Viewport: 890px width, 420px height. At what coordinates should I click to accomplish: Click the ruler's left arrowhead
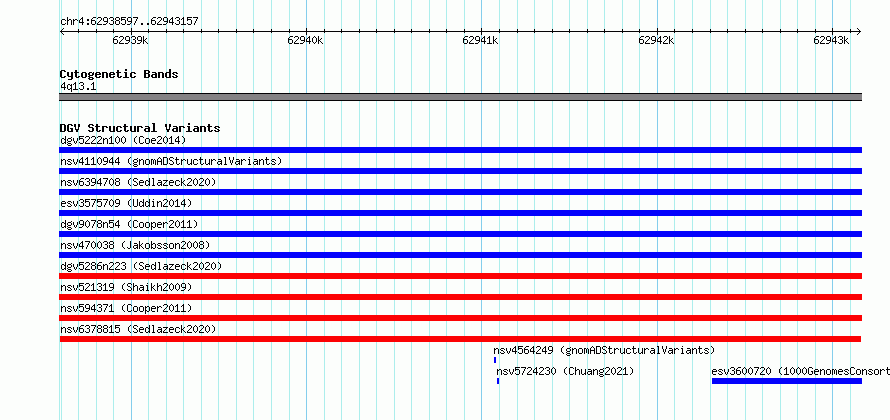62,32
